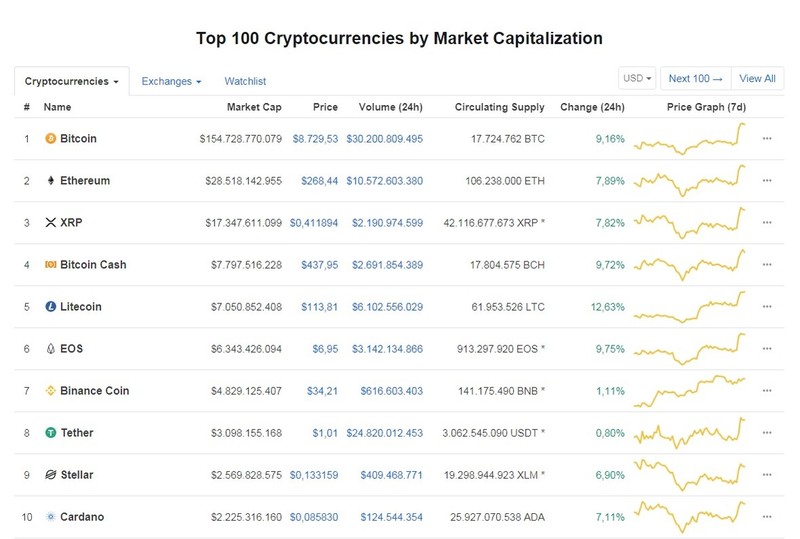This screenshot has width=800, height=539.
Task: Go to Next 100 cryptocurrencies
Action: point(695,79)
